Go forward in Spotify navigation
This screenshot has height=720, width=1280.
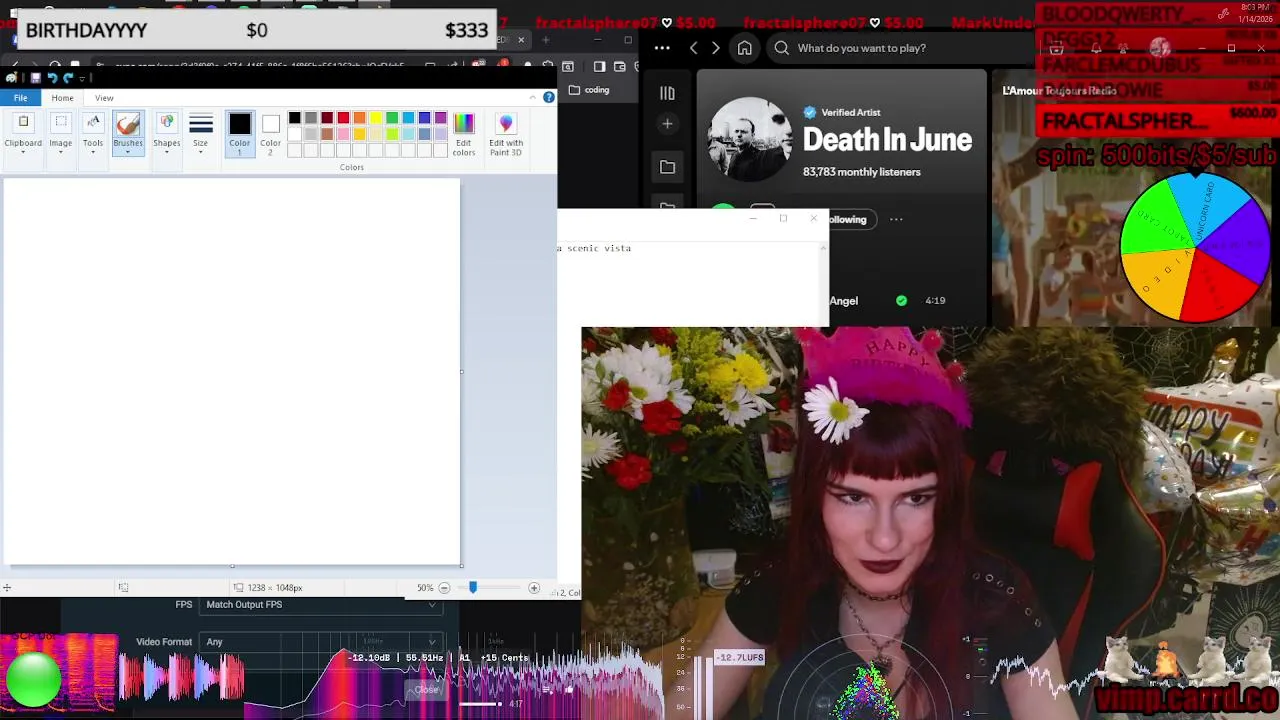click(x=715, y=48)
